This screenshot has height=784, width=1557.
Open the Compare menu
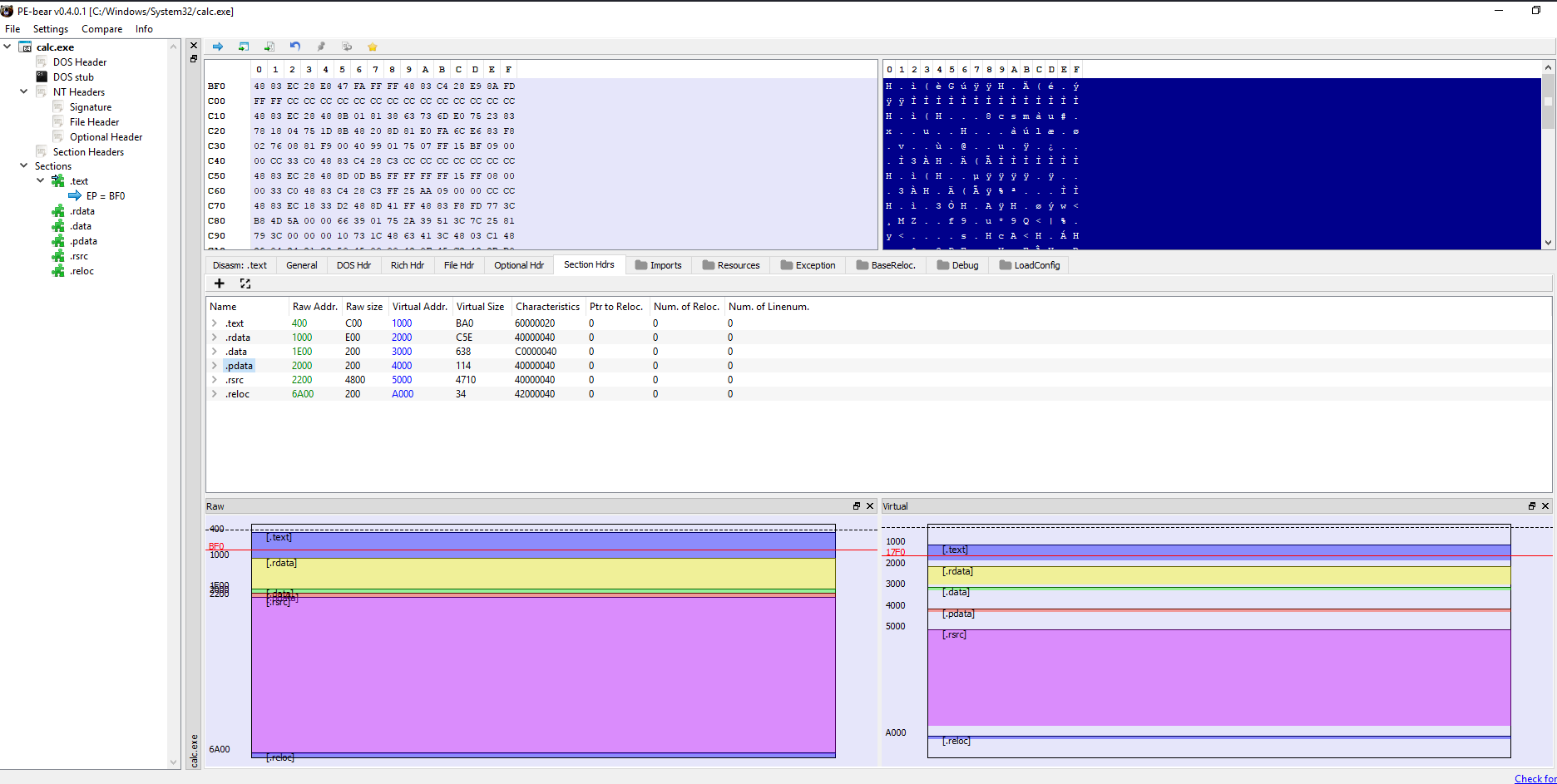click(101, 29)
